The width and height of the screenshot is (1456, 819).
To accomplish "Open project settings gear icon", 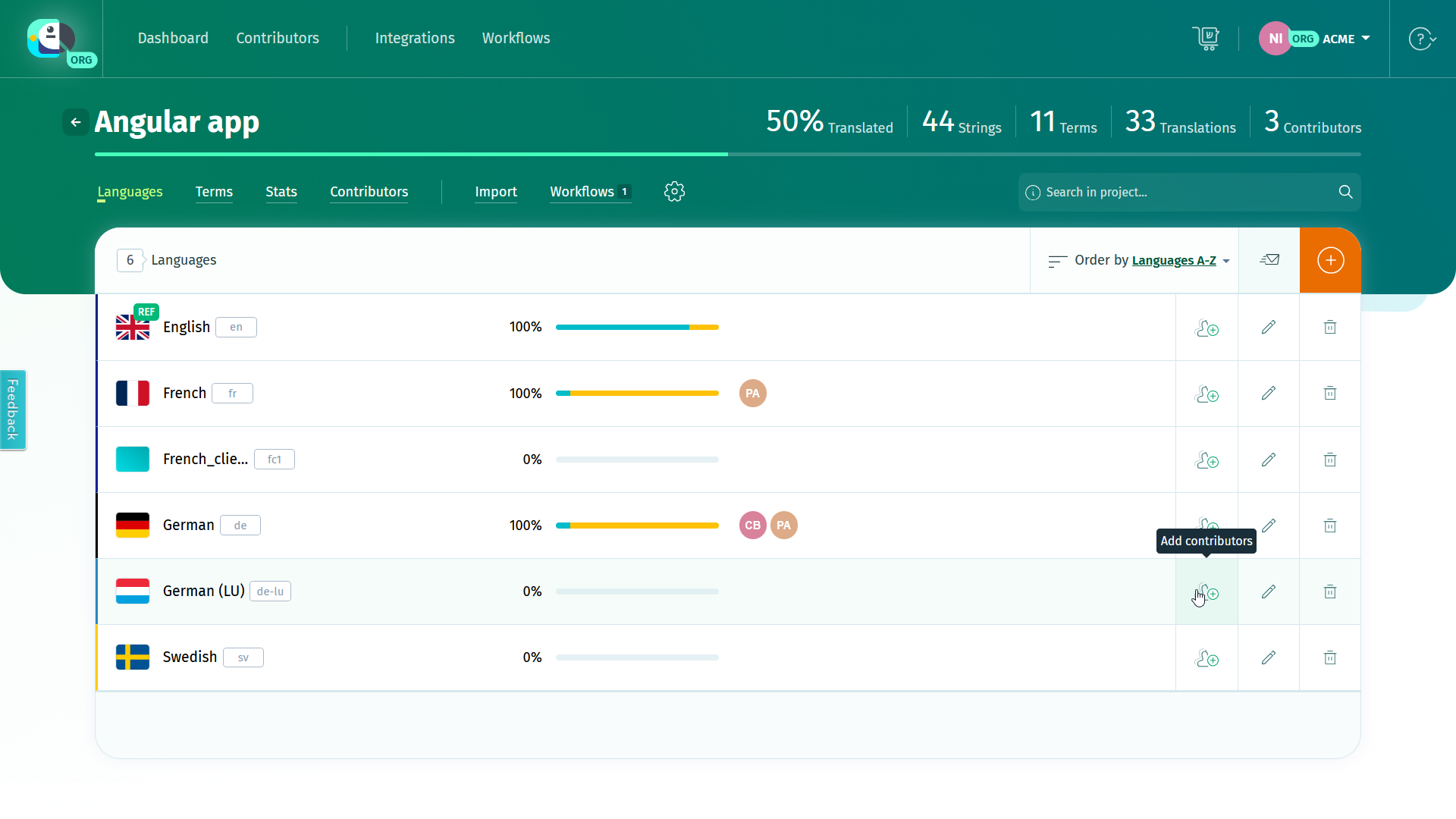I will point(674,192).
